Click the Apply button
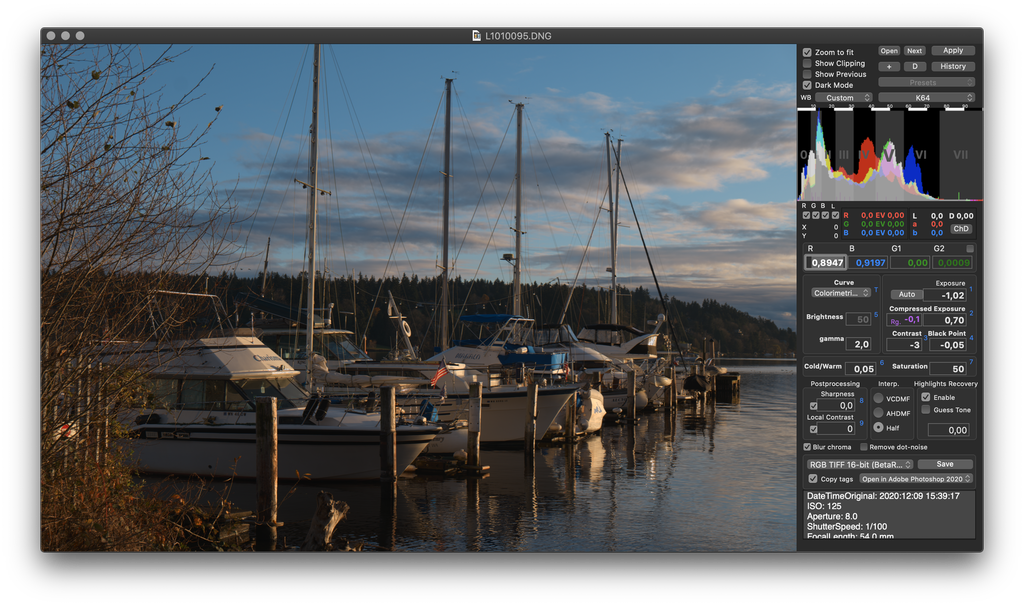 coord(953,51)
